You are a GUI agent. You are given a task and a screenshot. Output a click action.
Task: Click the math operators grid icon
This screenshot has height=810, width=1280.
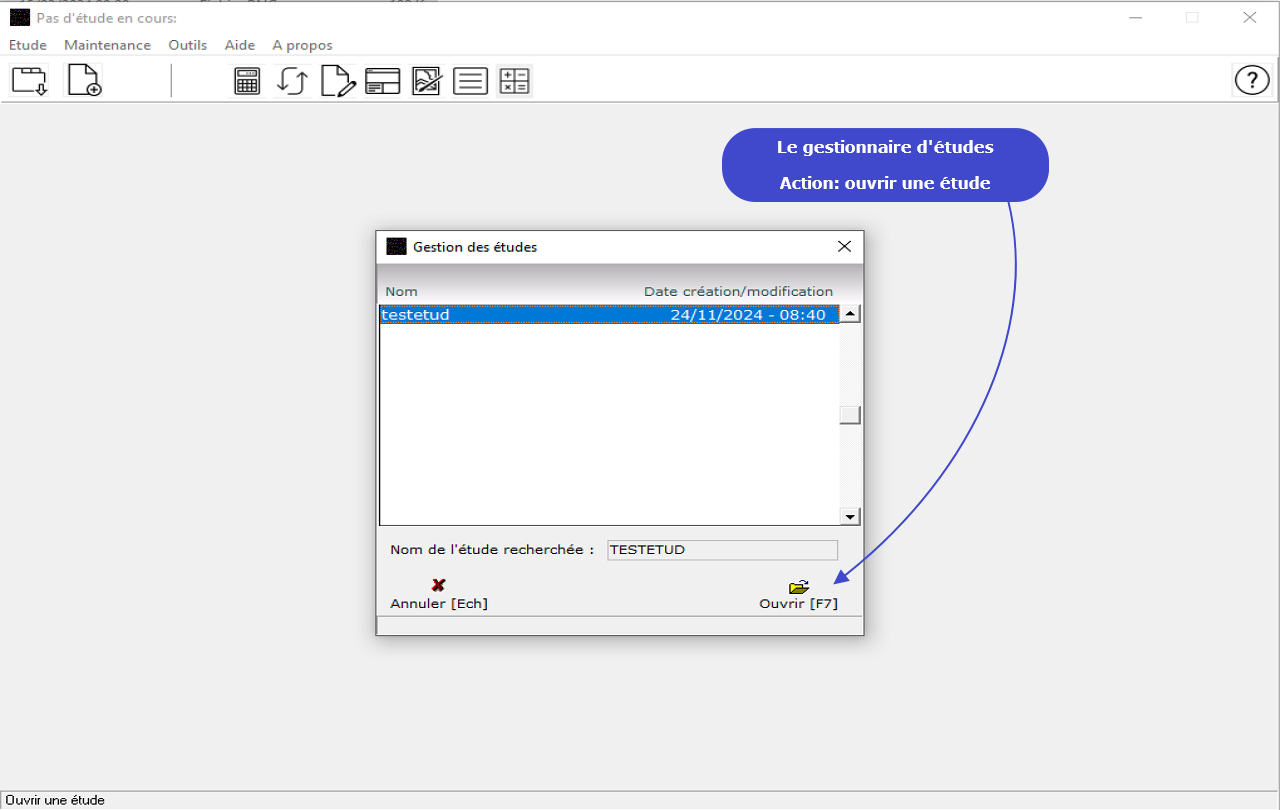[x=514, y=81]
